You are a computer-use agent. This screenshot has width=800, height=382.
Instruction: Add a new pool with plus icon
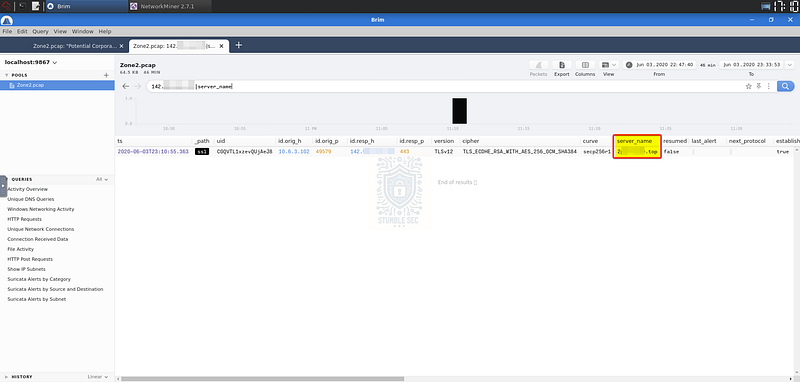coord(106,75)
